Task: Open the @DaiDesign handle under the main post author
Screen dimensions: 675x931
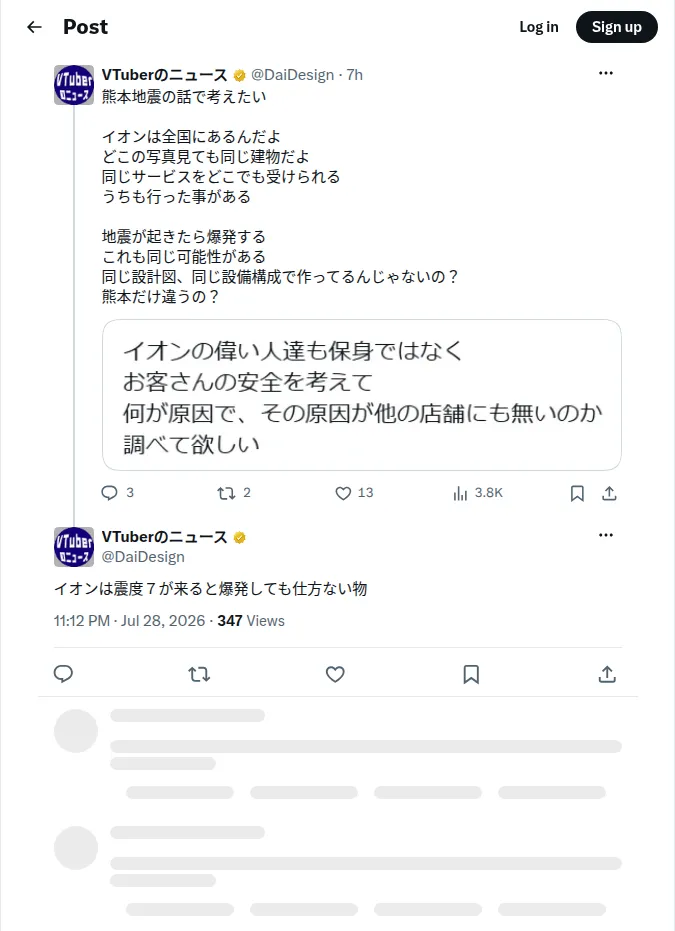Action: click(x=143, y=557)
